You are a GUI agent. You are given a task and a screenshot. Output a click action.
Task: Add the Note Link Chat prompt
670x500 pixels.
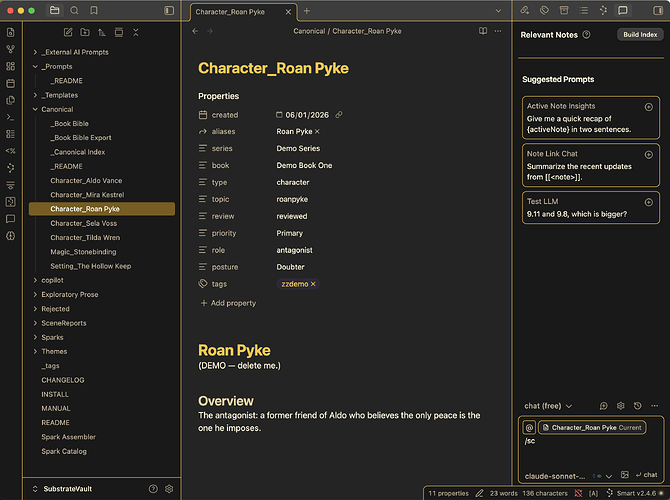649,155
